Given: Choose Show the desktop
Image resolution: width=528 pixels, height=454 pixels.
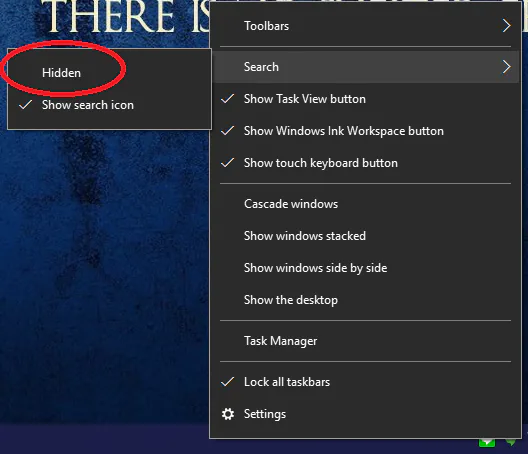Looking at the screenshot, I should tap(366, 300).
